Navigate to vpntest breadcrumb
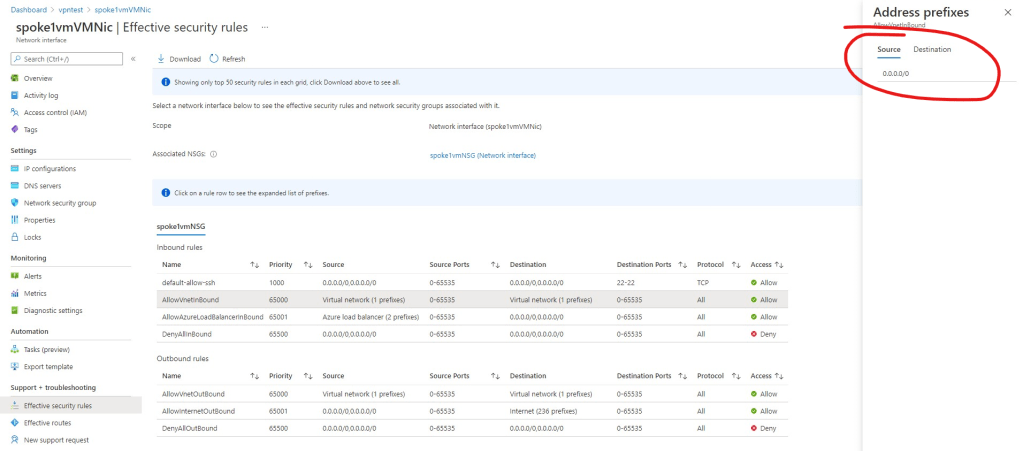The width and height of the screenshot is (1023, 451). [71, 9]
